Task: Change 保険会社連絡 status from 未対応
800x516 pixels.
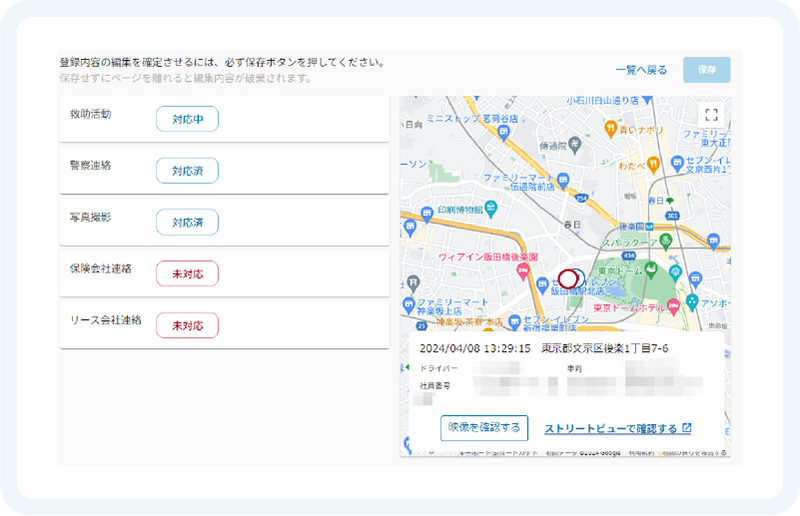Action: [187, 274]
